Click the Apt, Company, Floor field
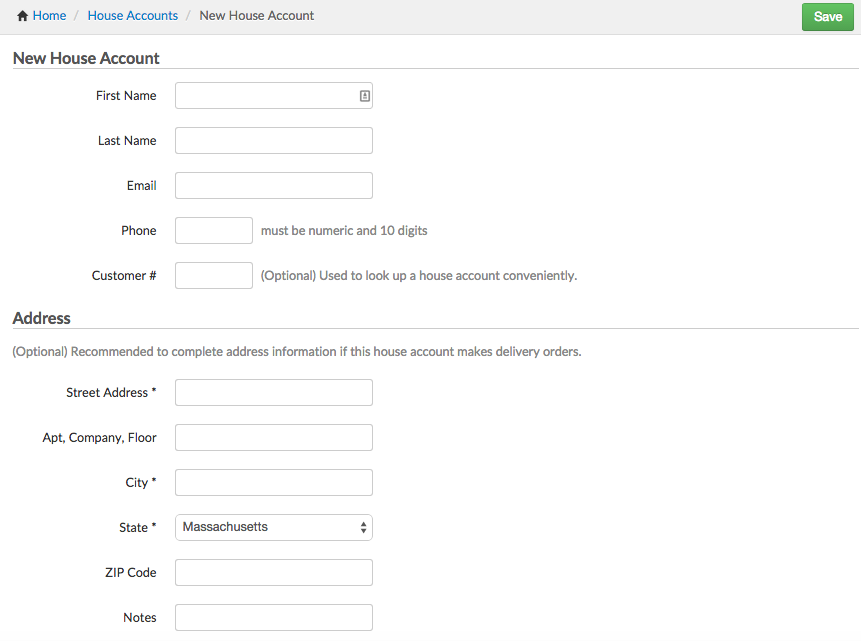This screenshot has width=861, height=641. (x=273, y=438)
